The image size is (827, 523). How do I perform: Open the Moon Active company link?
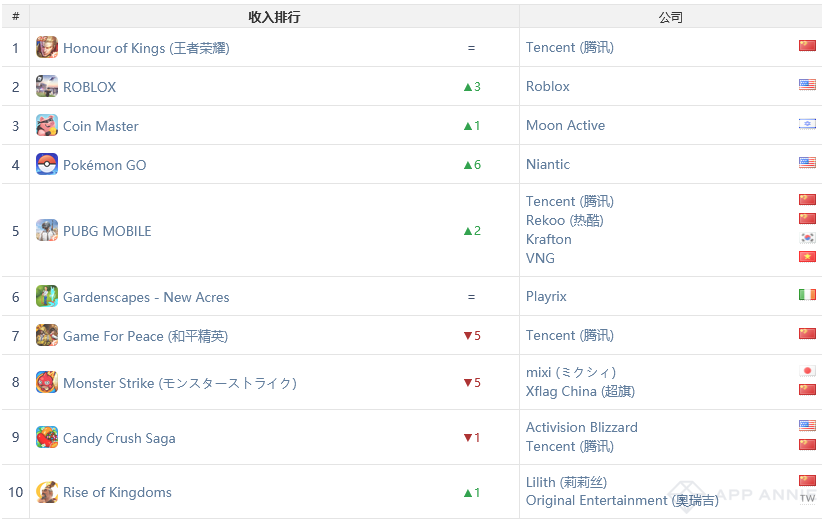pyautogui.click(x=565, y=125)
